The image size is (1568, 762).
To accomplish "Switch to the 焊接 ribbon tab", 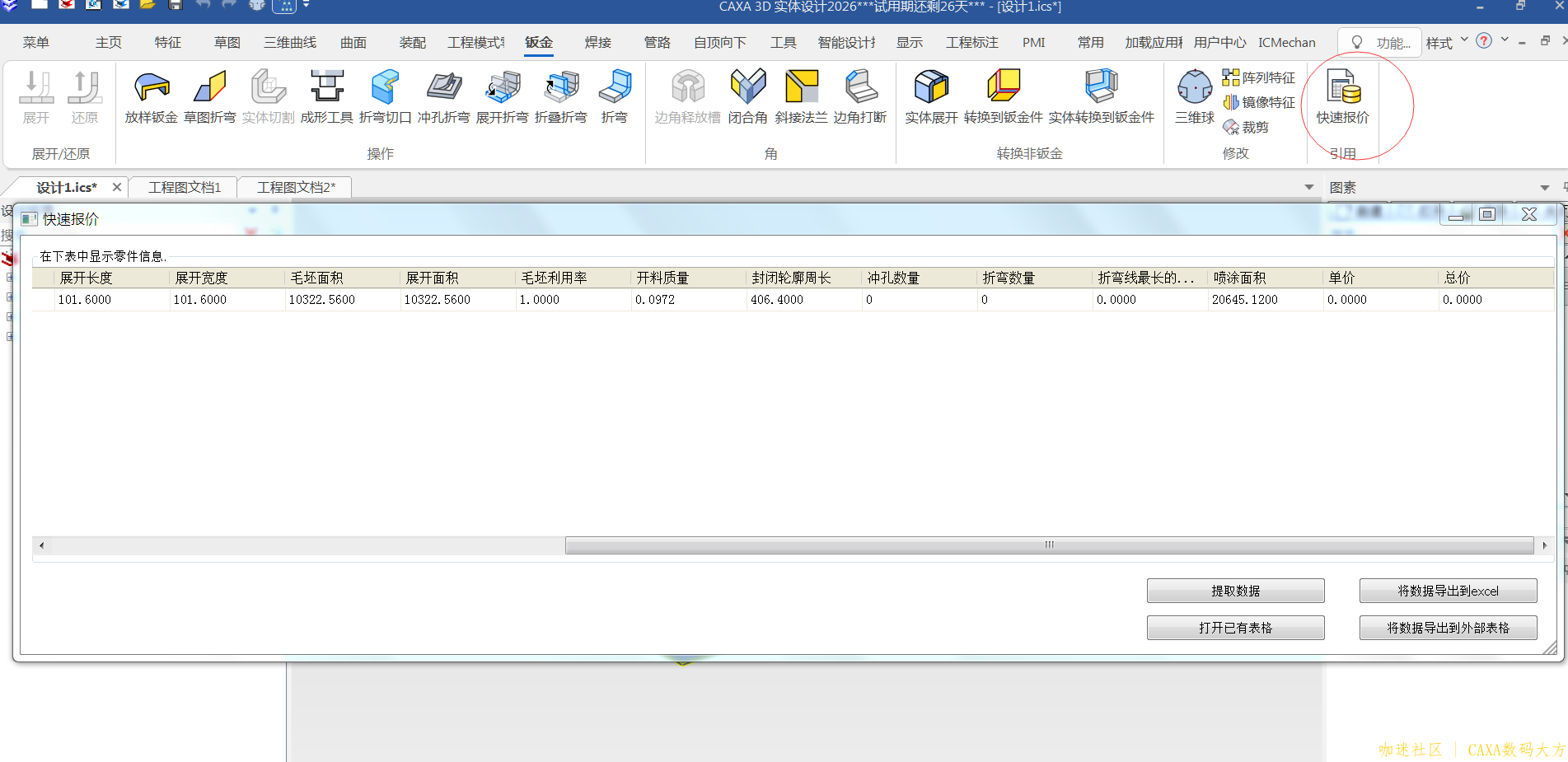I will 597,43.
